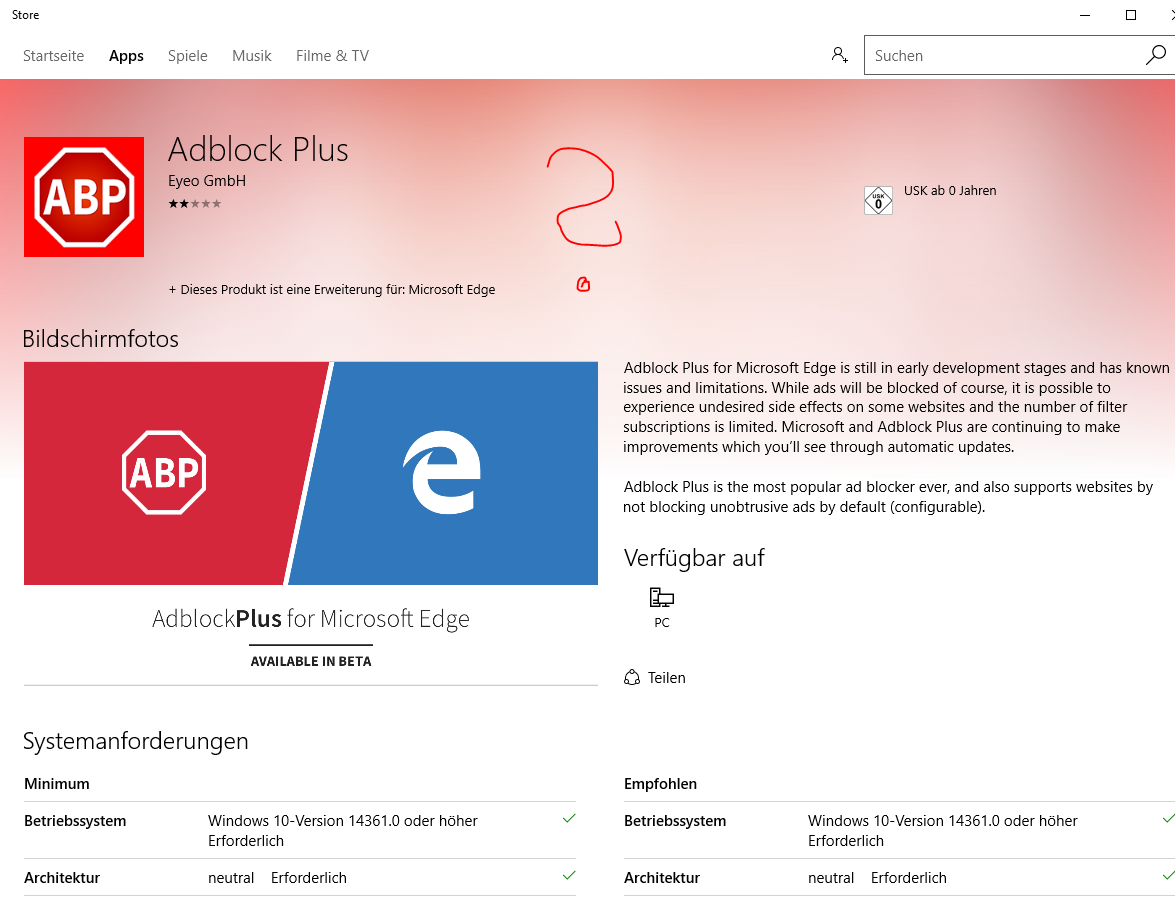Click Betriebssystem label under Empfohlen

pyautogui.click(x=675, y=821)
